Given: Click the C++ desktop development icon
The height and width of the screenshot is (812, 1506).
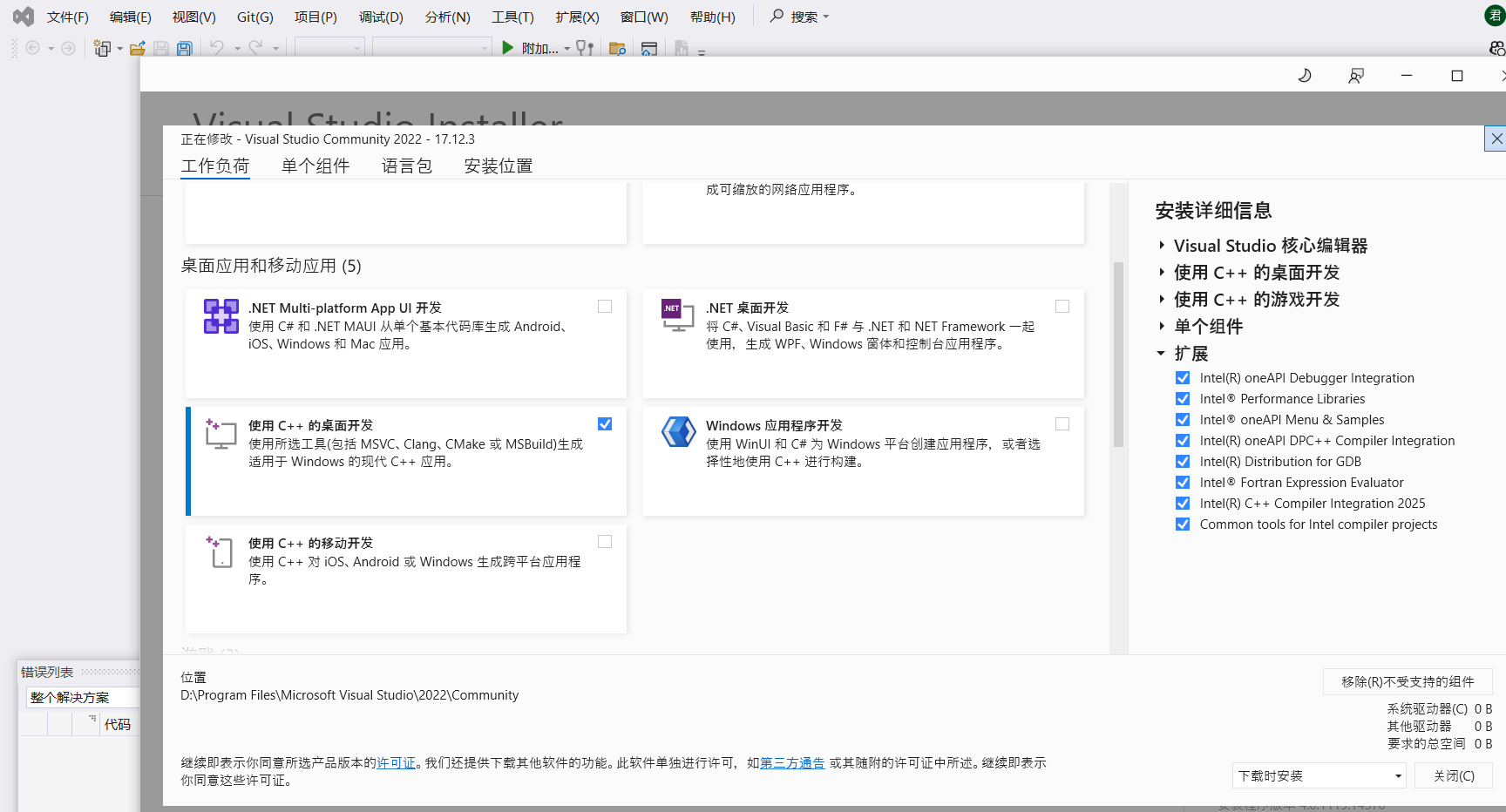Looking at the screenshot, I should (221, 434).
